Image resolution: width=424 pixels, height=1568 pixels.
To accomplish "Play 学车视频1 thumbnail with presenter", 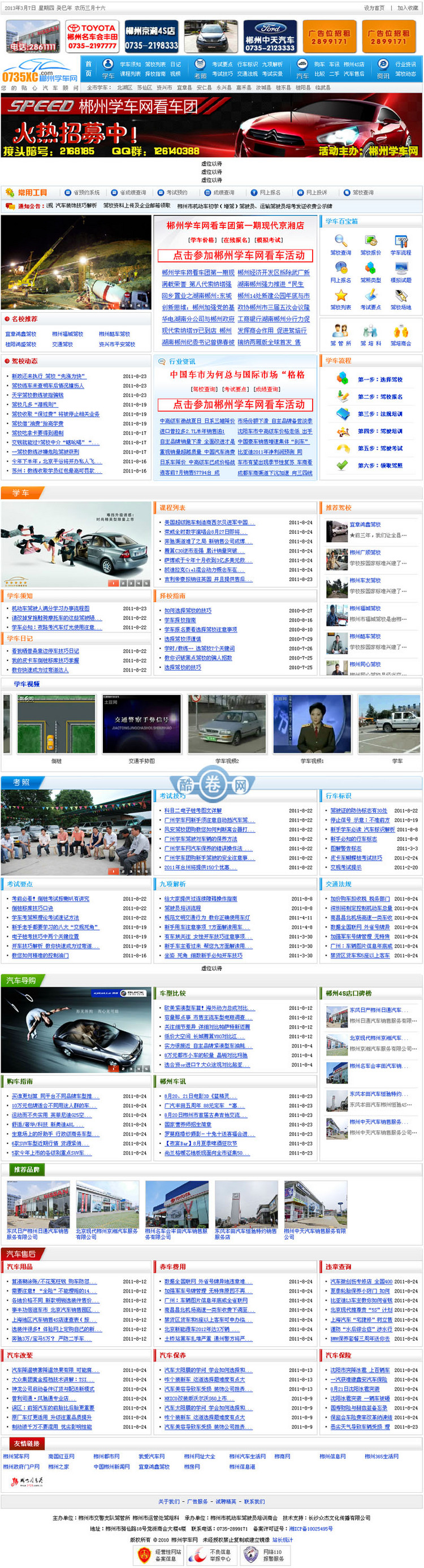I will coord(312,724).
